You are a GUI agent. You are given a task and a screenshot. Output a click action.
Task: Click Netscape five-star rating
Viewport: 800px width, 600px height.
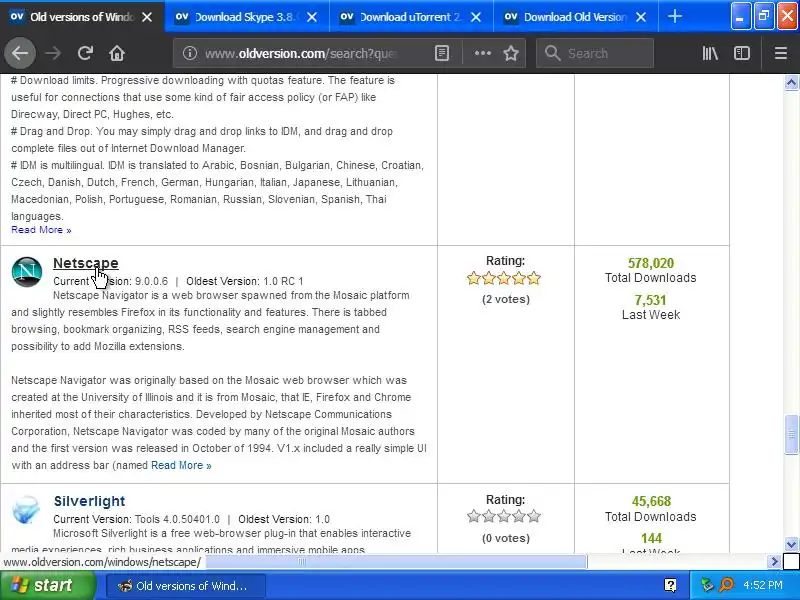pyautogui.click(x=504, y=279)
